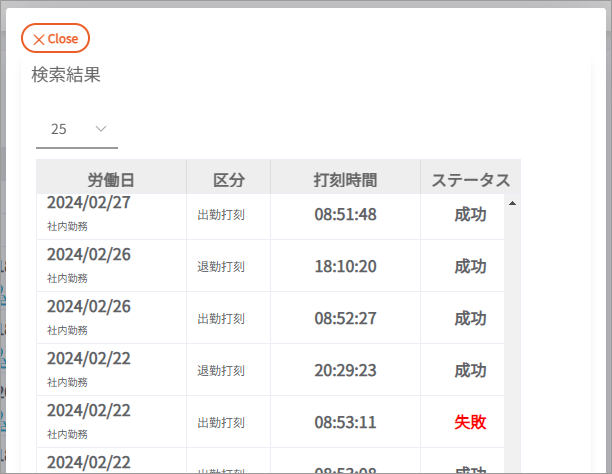Select the 2024/02/27 date cell
The image size is (612, 474).
coord(89,203)
